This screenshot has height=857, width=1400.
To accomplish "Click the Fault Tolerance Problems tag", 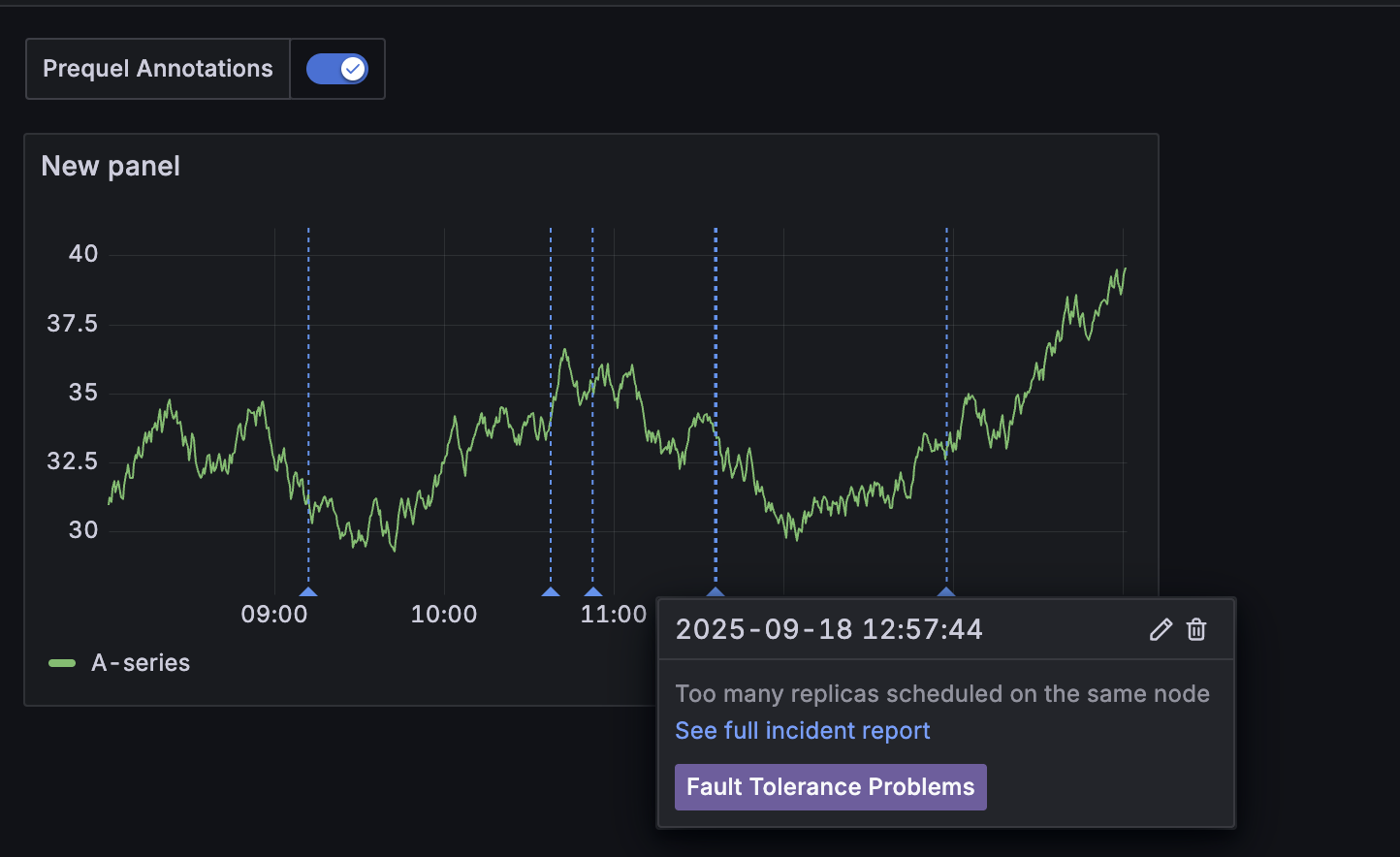I will coord(831,787).
